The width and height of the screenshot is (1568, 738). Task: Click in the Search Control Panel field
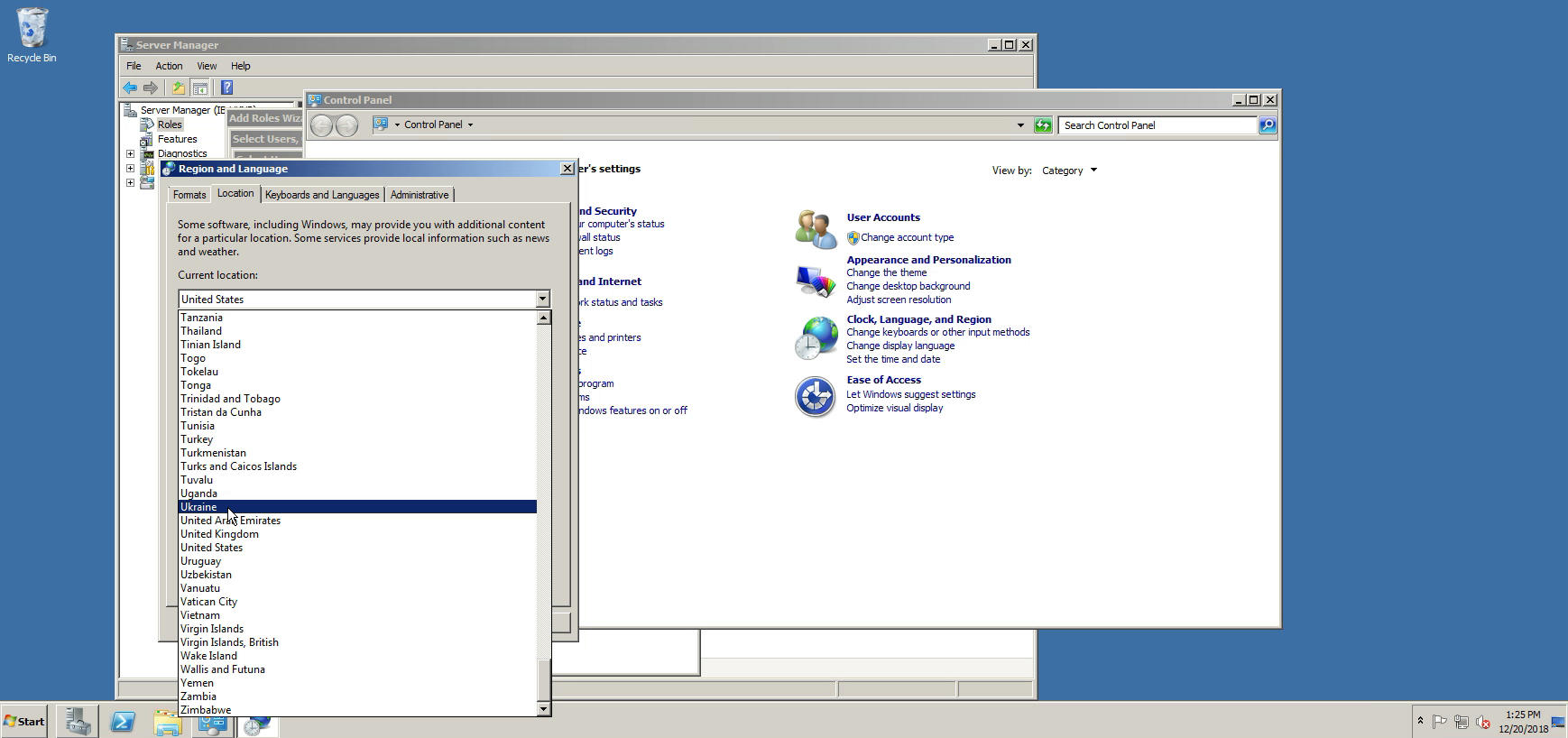[1158, 125]
